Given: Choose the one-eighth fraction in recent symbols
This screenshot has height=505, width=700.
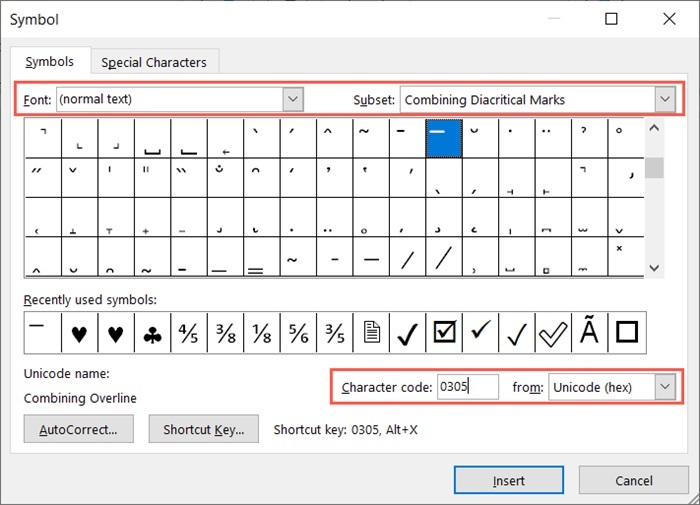Looking at the screenshot, I should pos(262,333).
